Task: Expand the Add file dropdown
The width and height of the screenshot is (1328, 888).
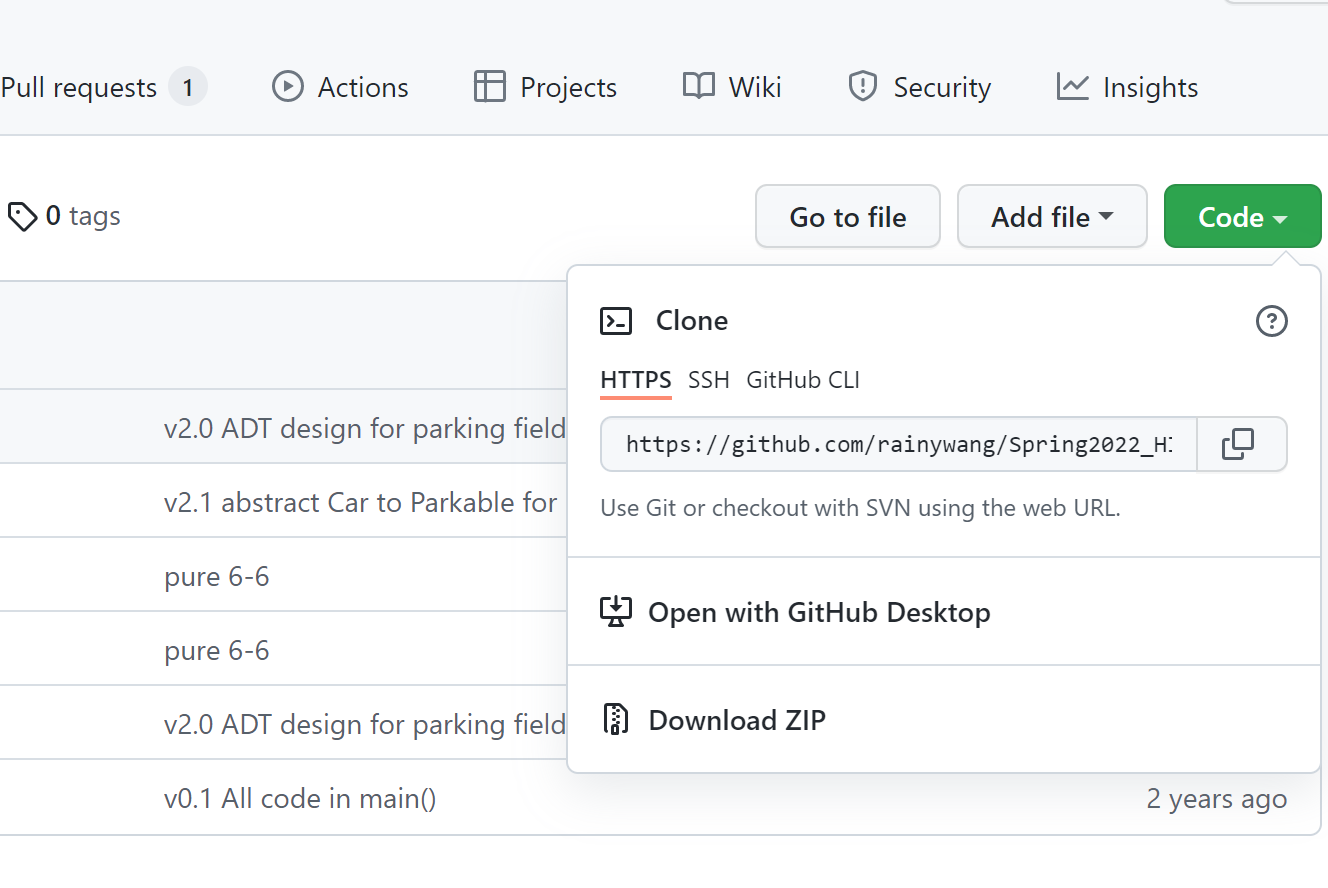Action: pos(1052,216)
